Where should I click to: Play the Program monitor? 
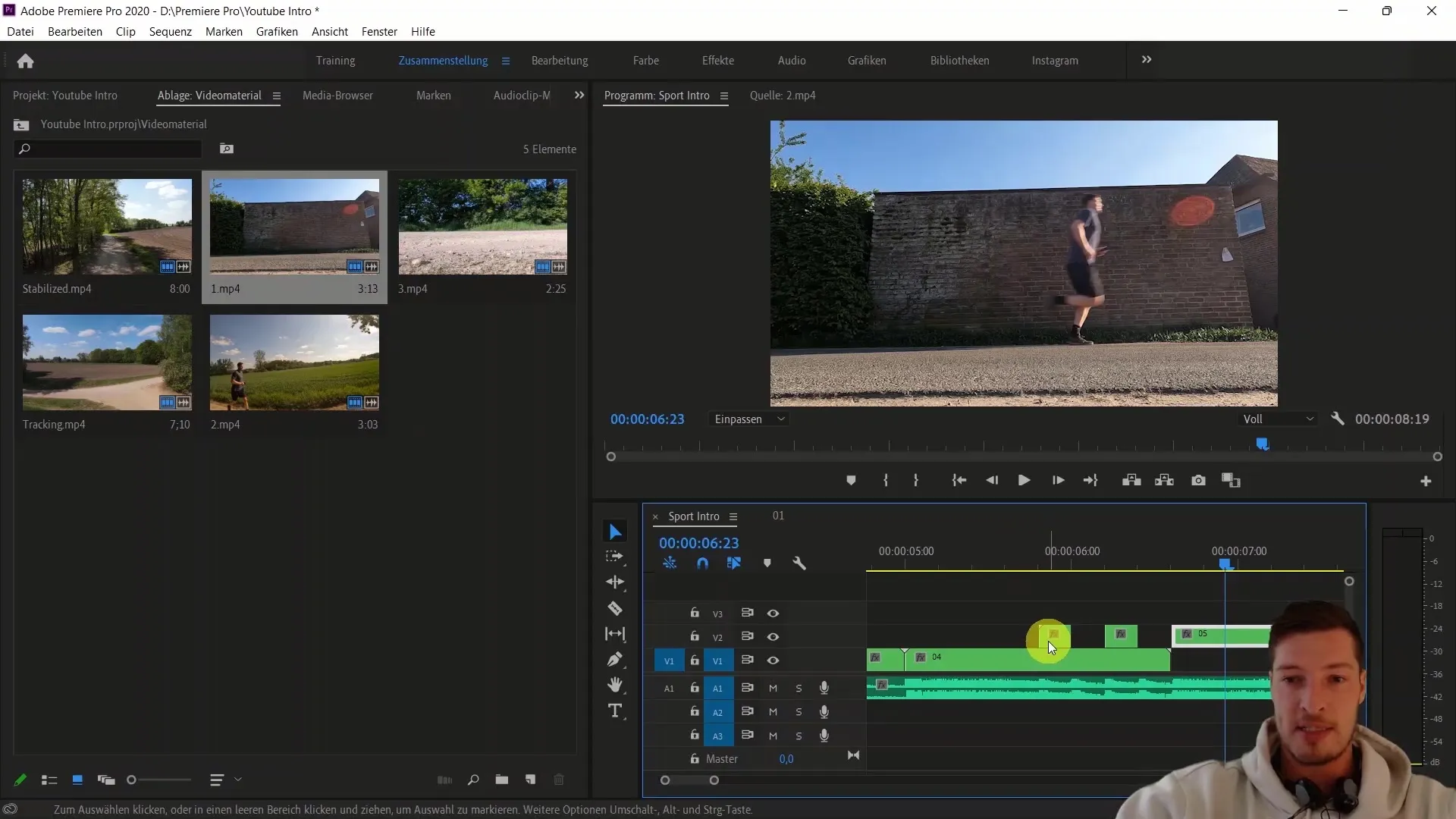[x=1024, y=481]
